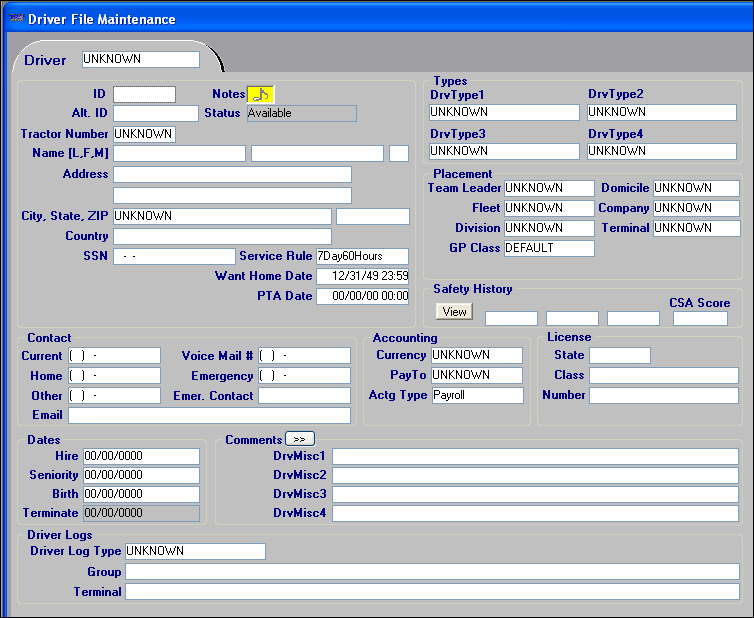Select the Service Rule 7Day60Hours field
This screenshot has width=754, height=618.
pyautogui.click(x=362, y=256)
